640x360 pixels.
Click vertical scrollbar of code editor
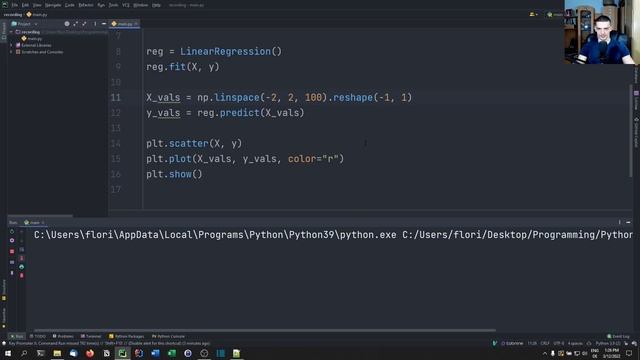tap(631, 131)
